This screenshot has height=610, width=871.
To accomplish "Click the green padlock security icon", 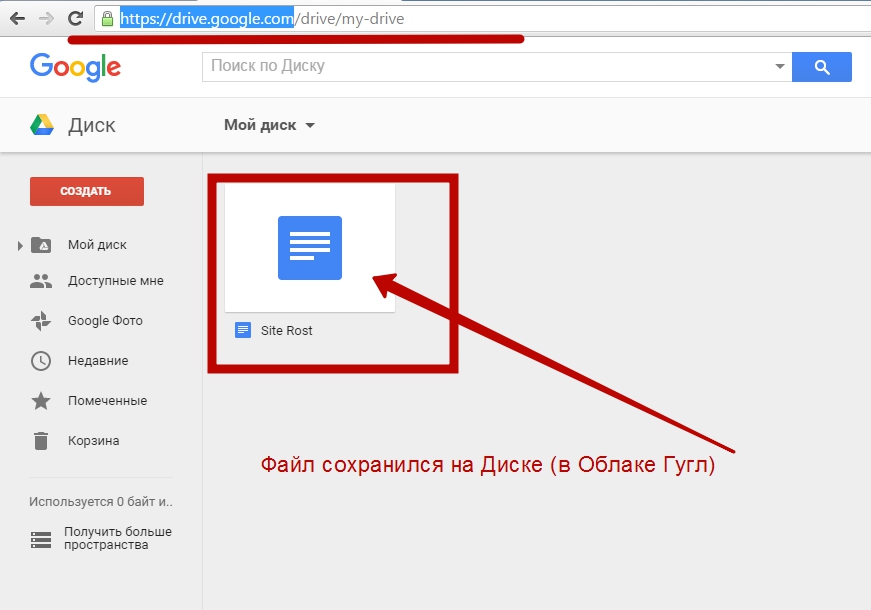I will (108, 19).
